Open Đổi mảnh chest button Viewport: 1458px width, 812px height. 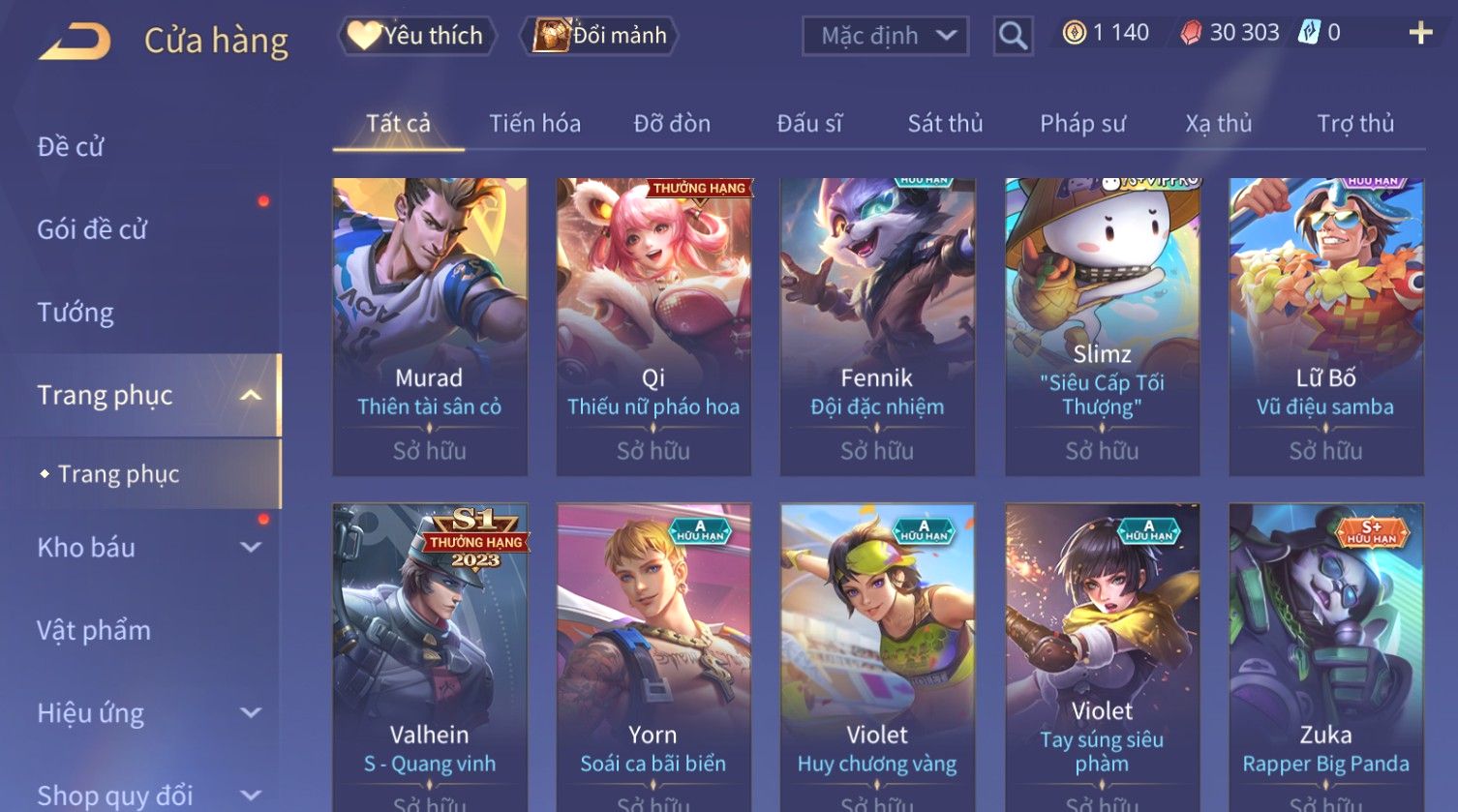point(599,36)
